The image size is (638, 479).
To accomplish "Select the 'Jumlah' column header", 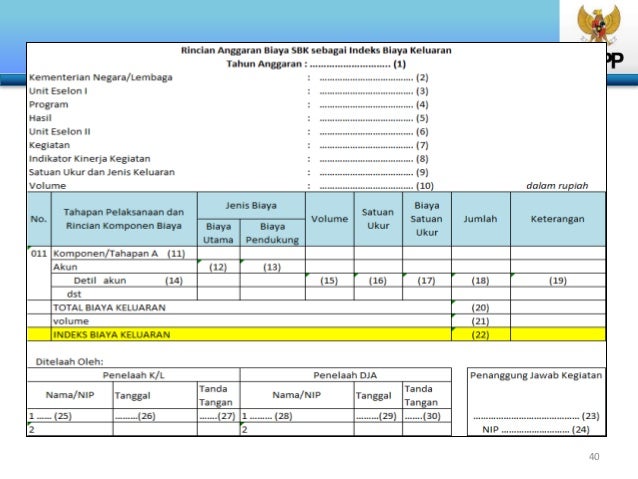I will pos(481,219).
